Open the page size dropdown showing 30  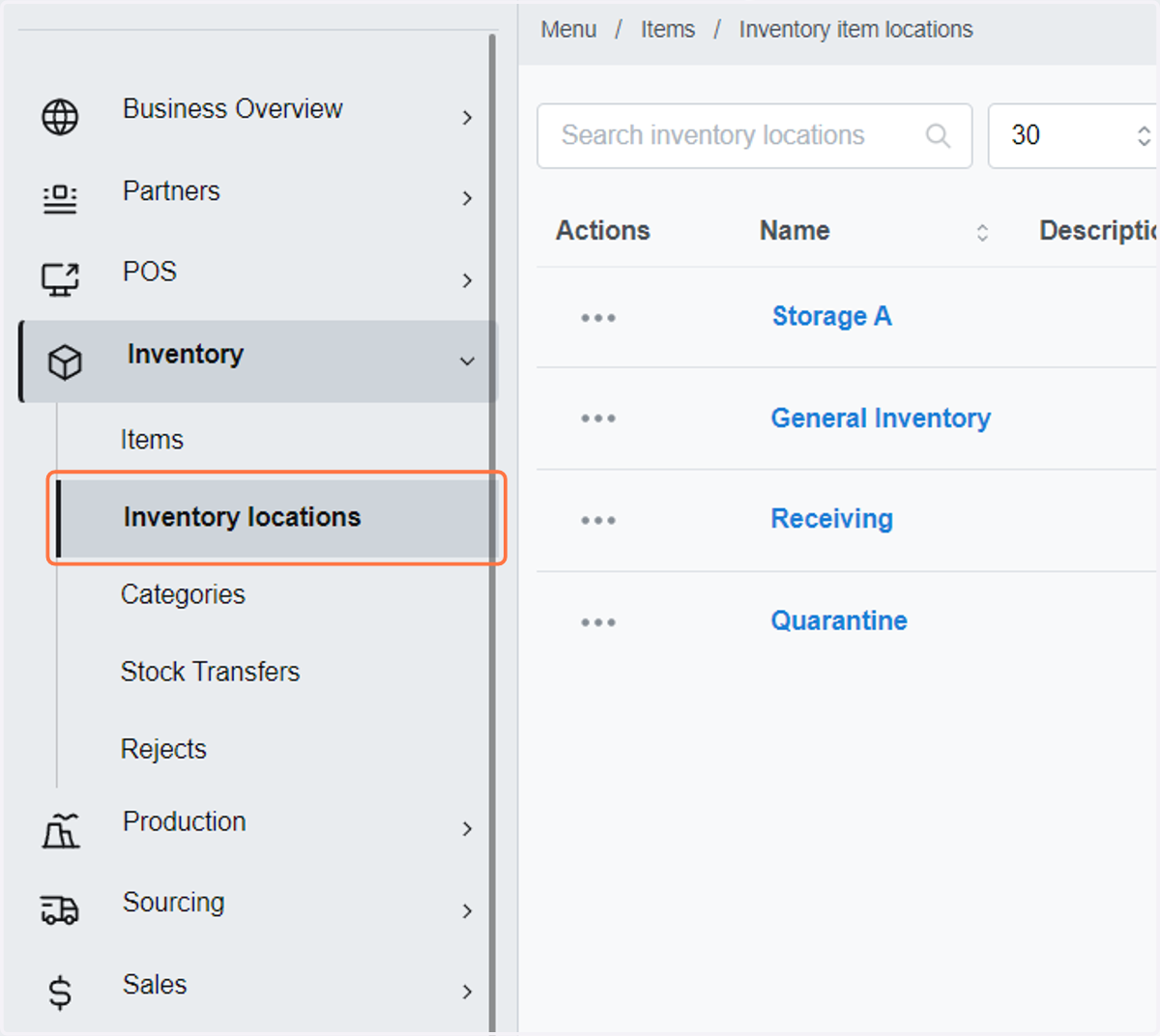(x=1073, y=135)
